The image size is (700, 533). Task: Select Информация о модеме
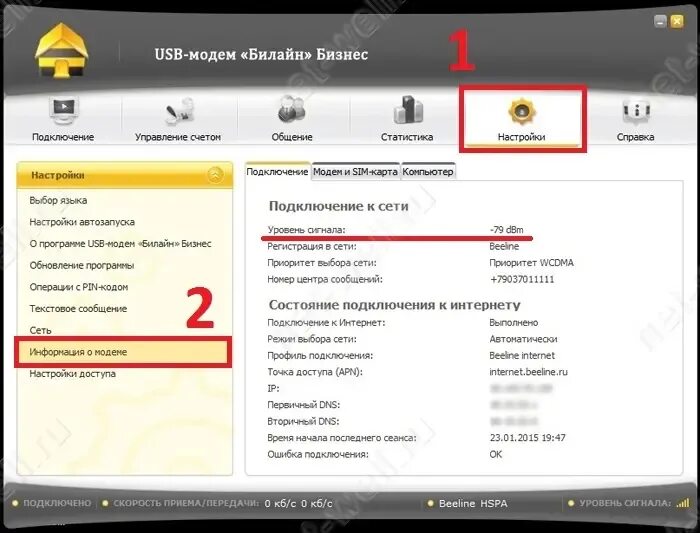click(123, 352)
